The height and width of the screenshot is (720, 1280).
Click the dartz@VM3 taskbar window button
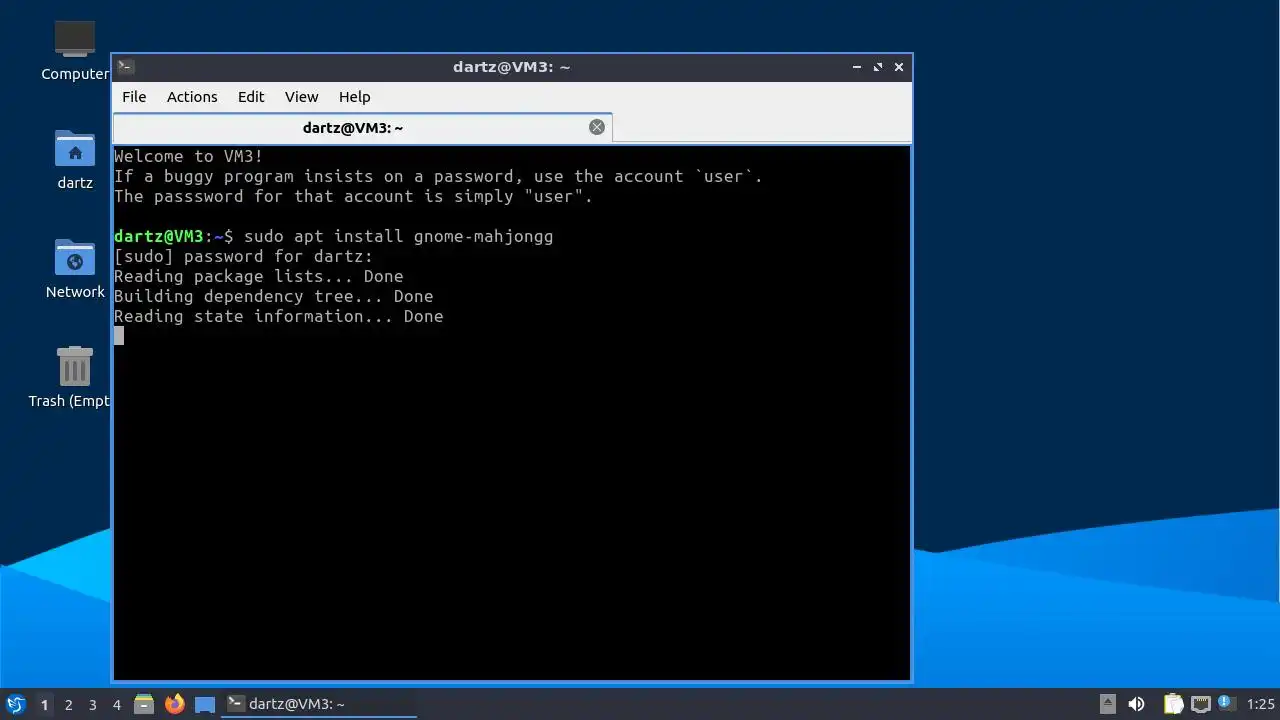[x=319, y=704]
